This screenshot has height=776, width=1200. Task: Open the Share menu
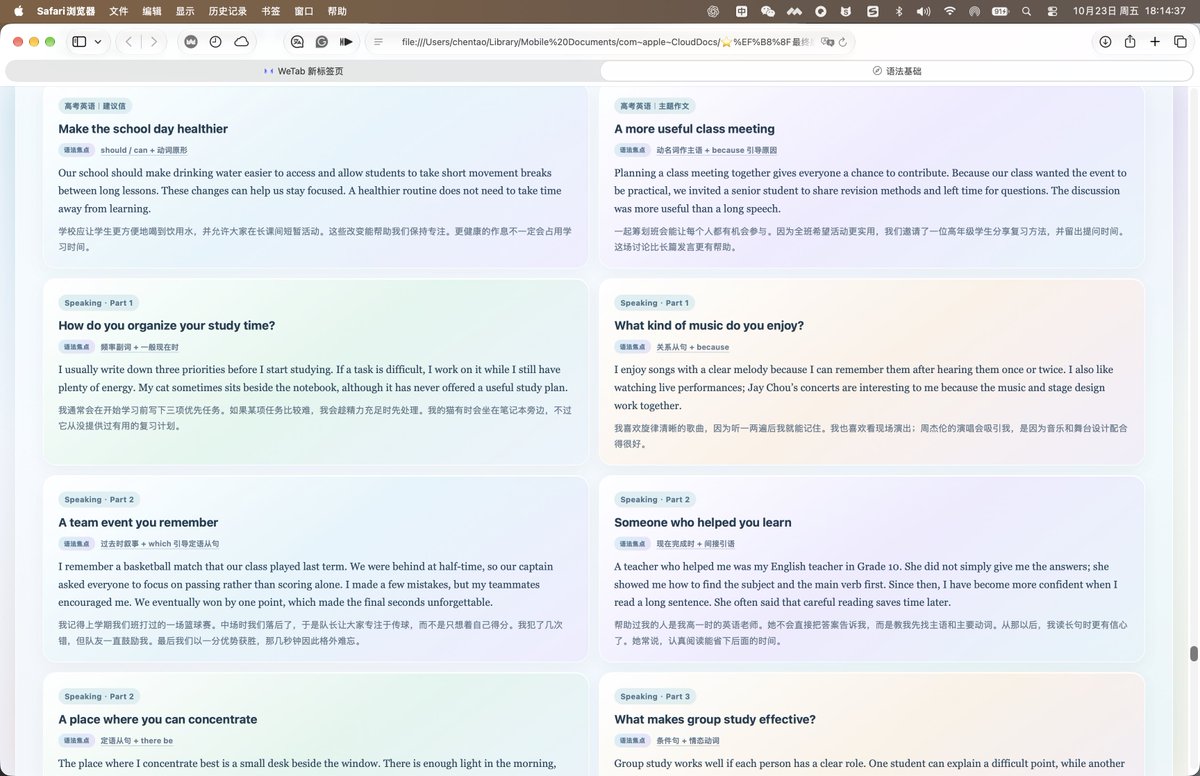[1130, 41]
